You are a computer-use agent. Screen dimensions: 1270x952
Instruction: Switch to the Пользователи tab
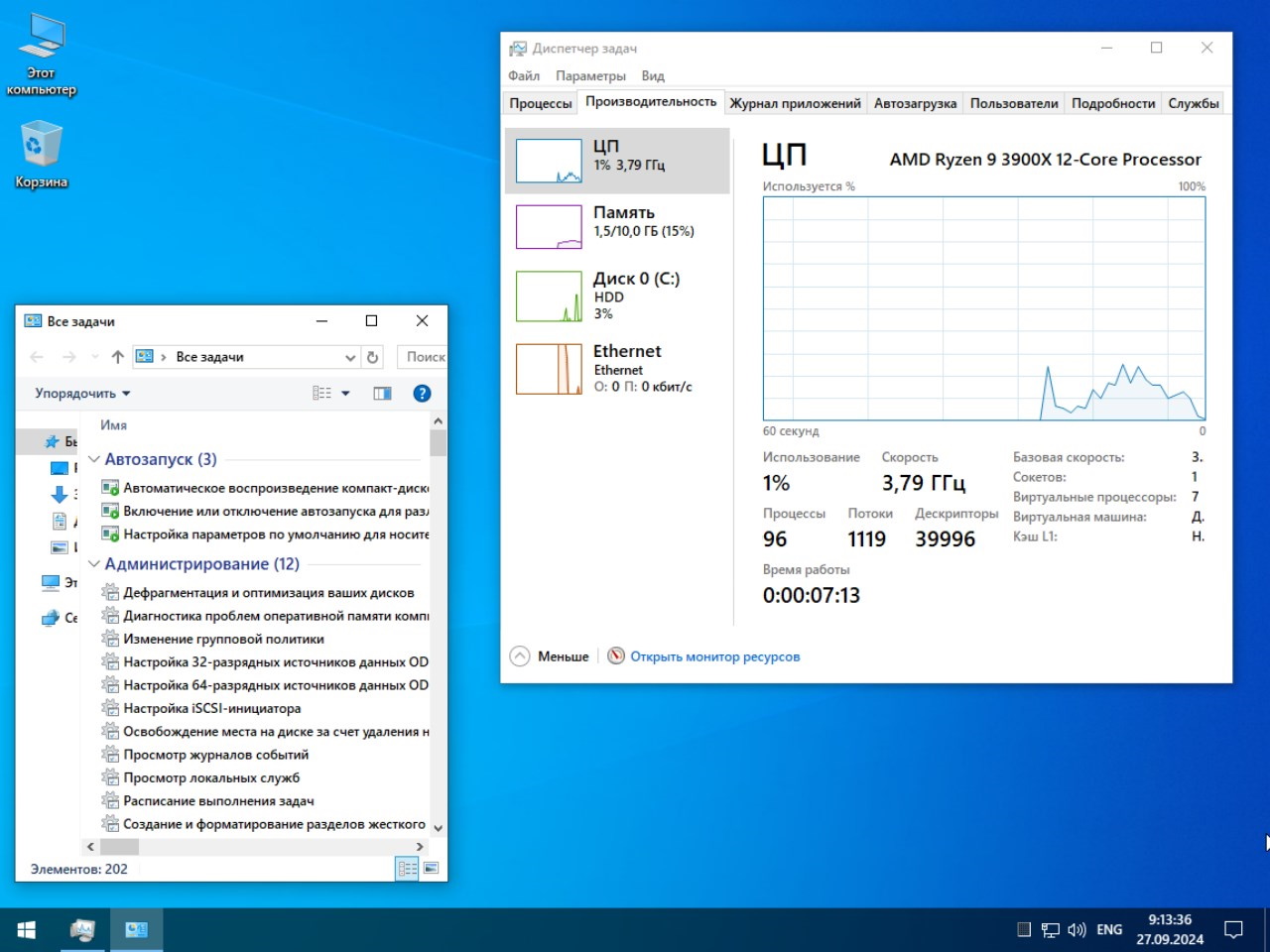pyautogui.click(x=1014, y=103)
